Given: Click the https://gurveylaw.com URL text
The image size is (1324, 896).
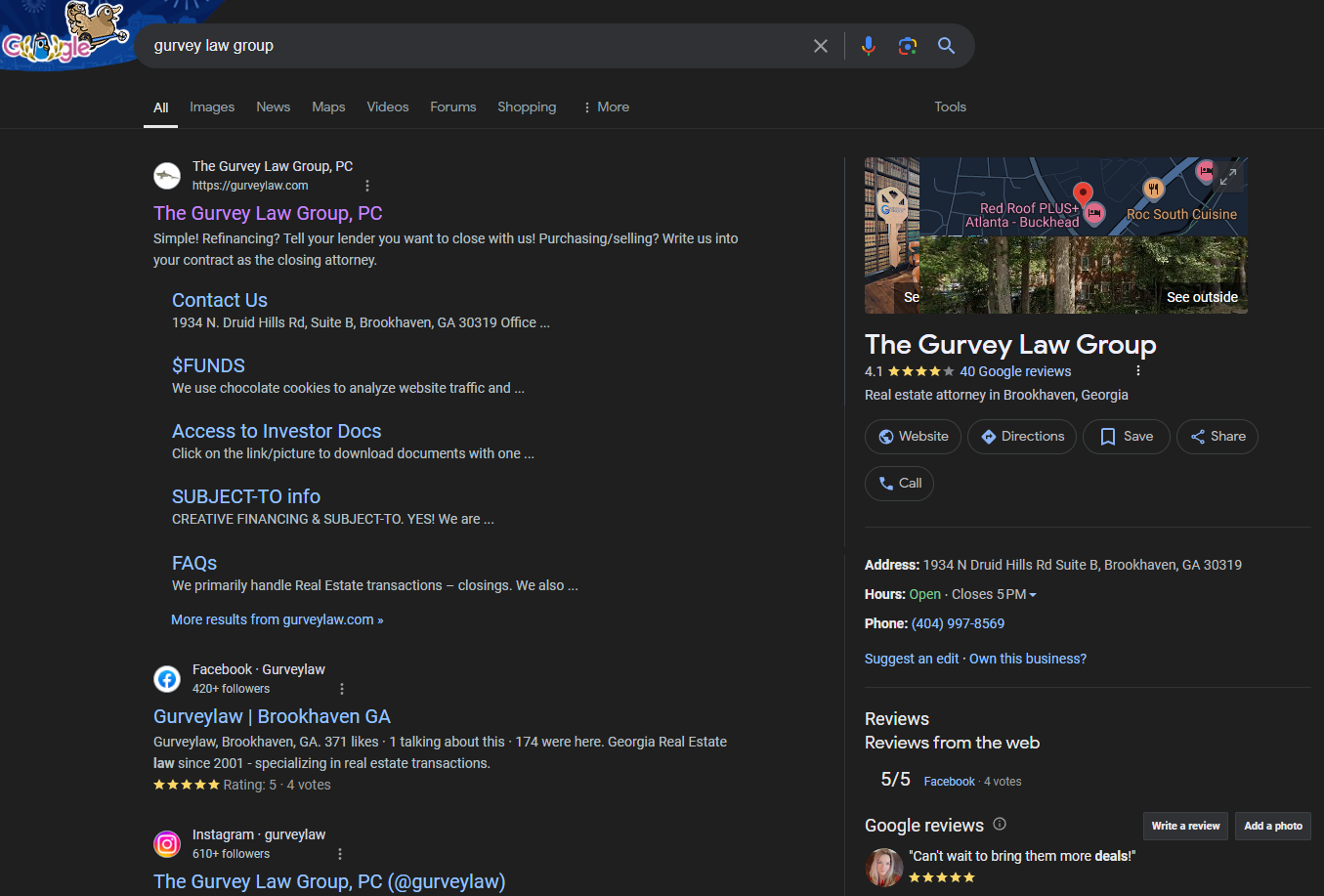Looking at the screenshot, I should 250,186.
